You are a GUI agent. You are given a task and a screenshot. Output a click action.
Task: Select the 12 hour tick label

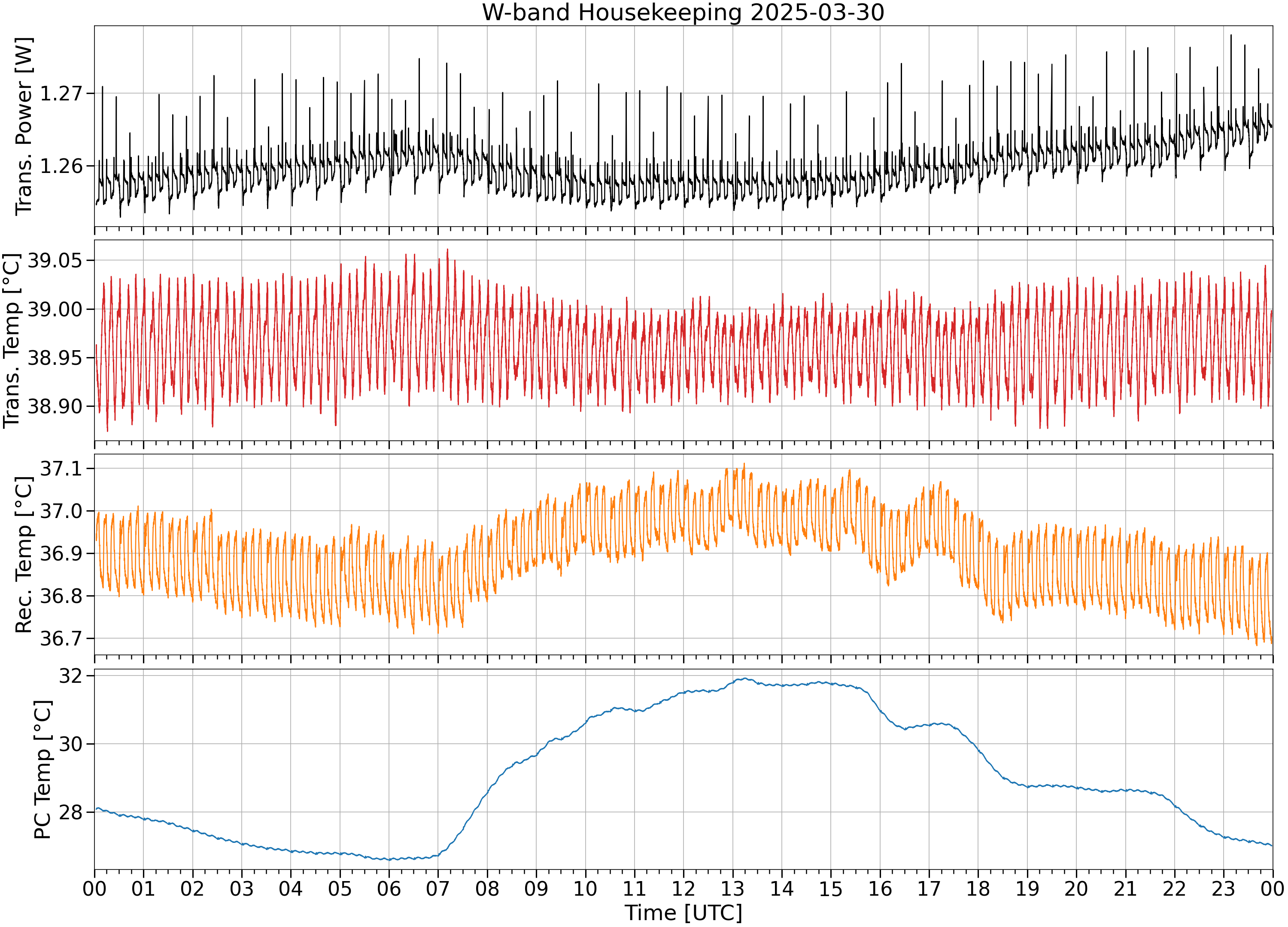pyautogui.click(x=683, y=888)
